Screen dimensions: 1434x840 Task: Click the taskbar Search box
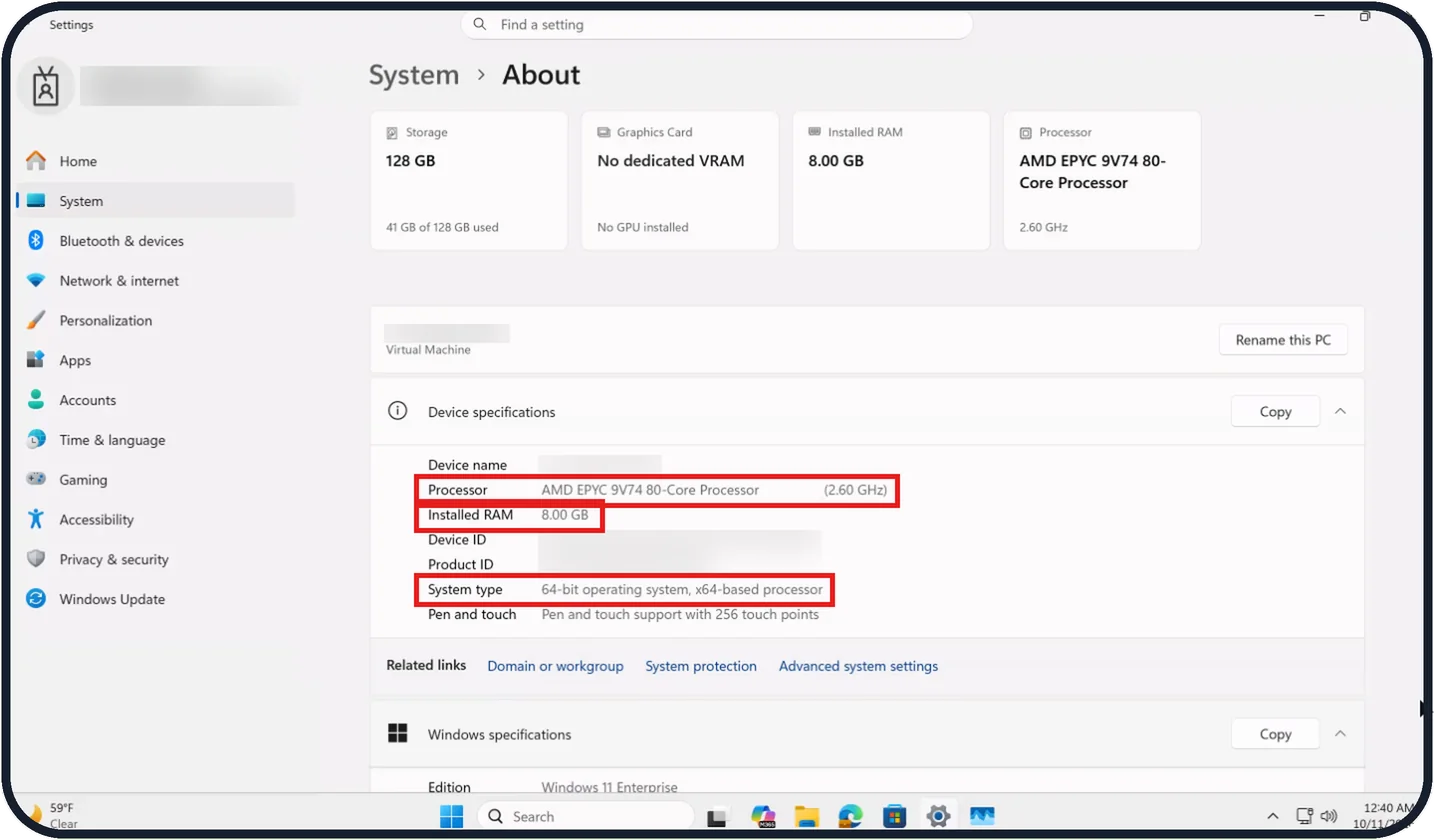pyautogui.click(x=585, y=816)
